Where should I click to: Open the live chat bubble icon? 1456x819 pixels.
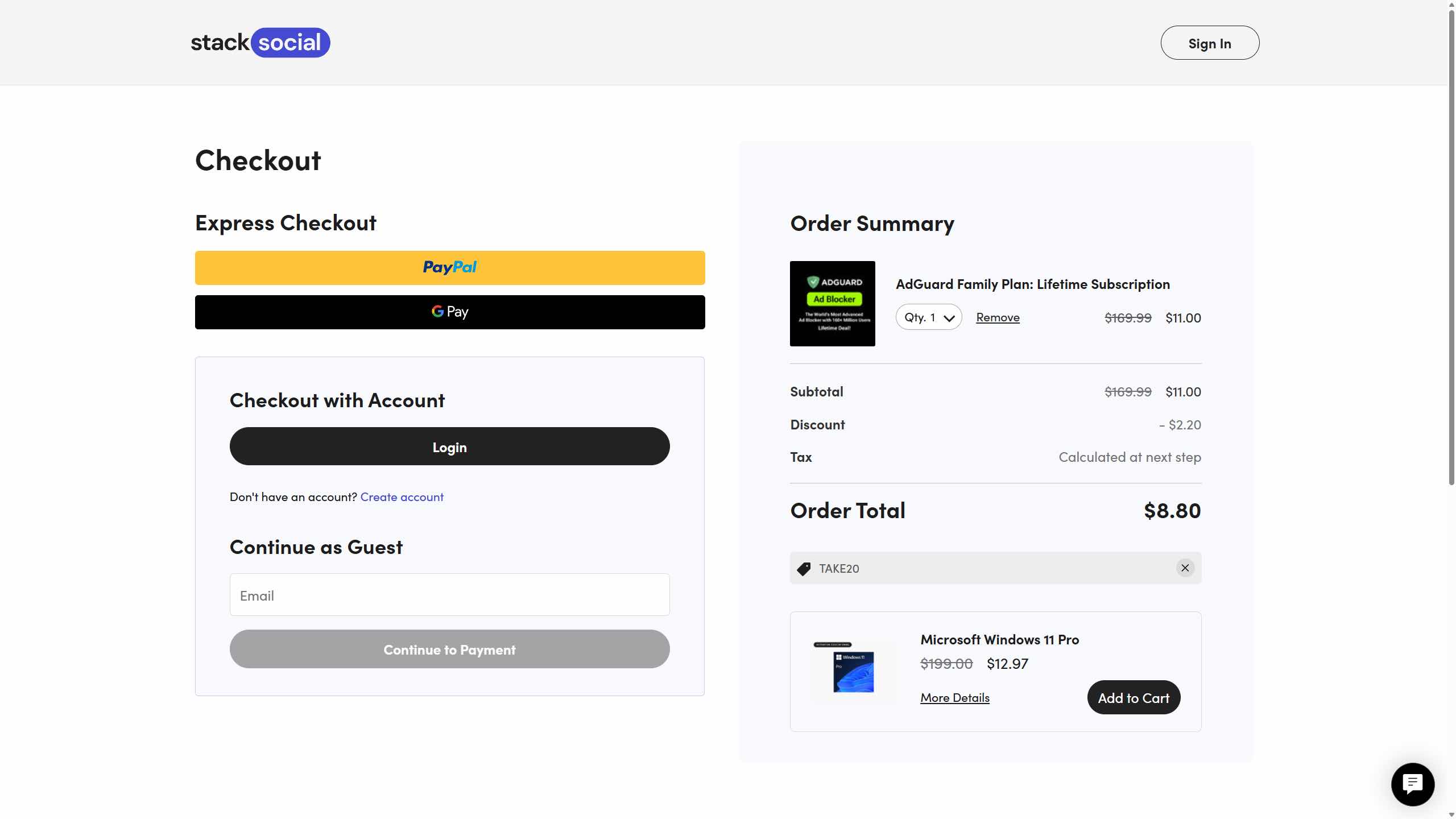point(1412,784)
